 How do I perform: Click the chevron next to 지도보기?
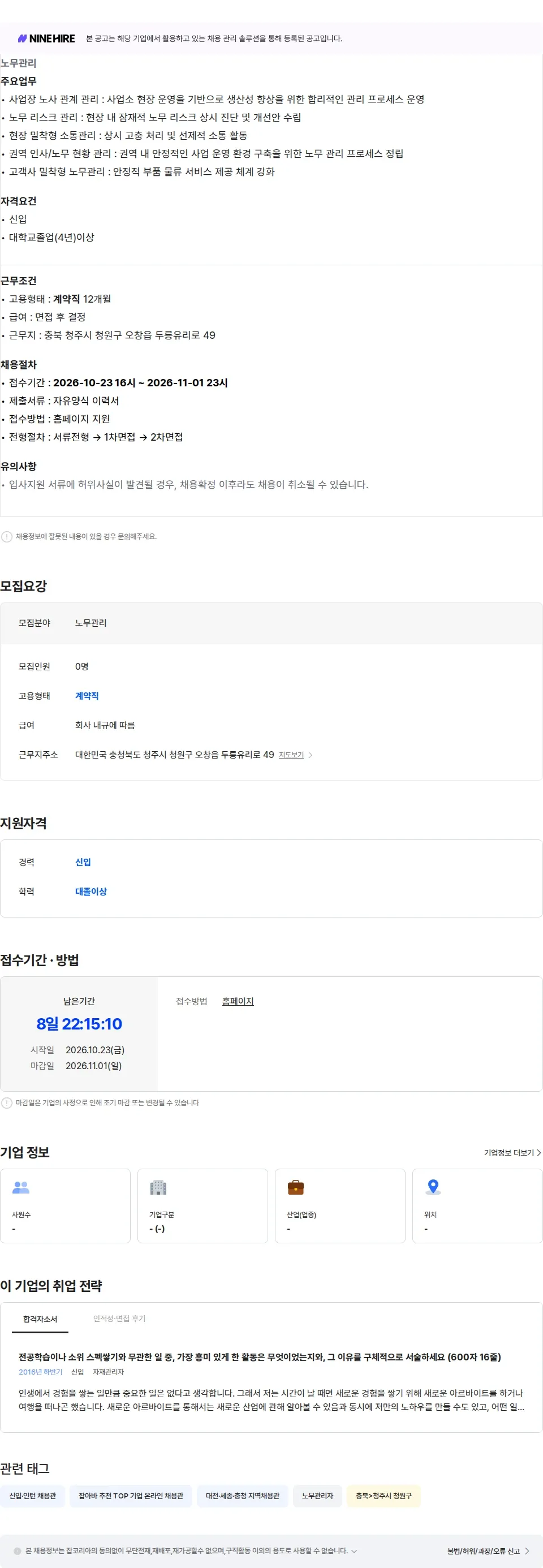click(x=311, y=755)
